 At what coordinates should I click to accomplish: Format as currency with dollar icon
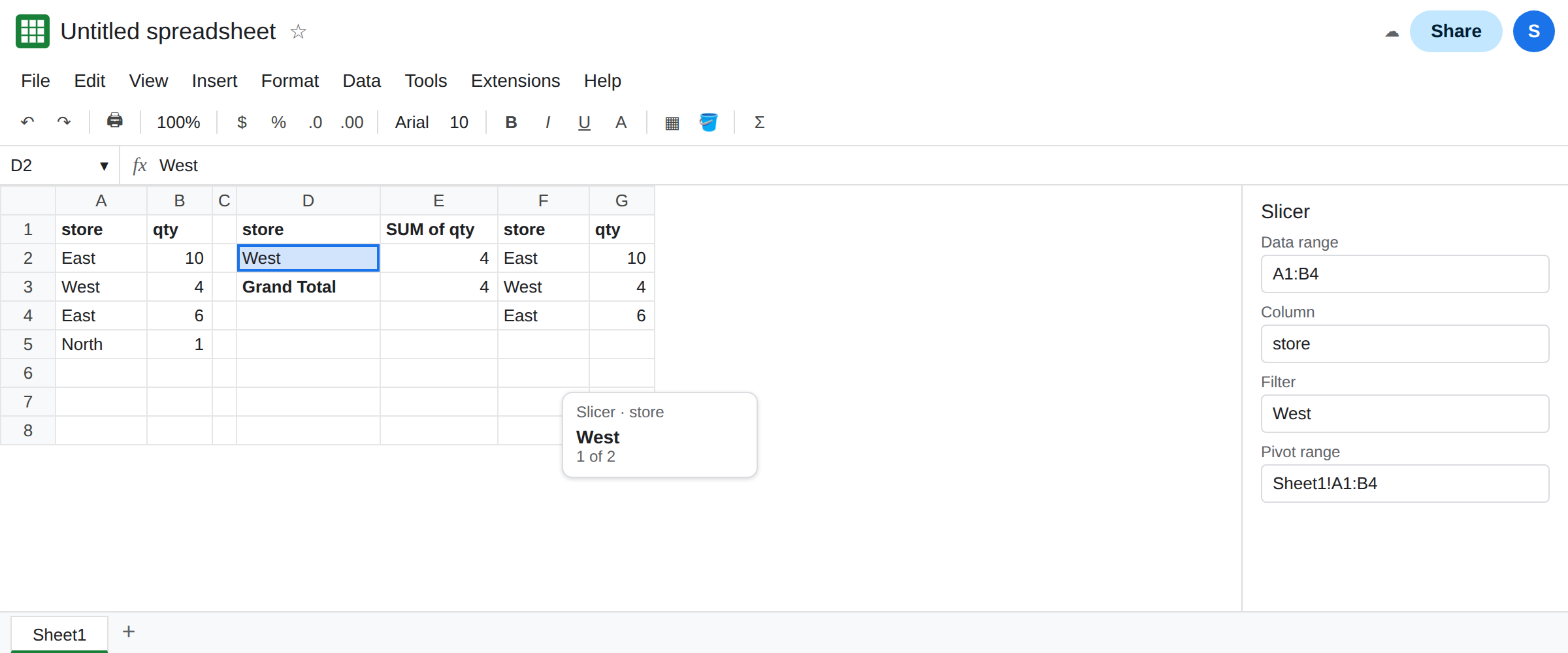click(x=242, y=122)
